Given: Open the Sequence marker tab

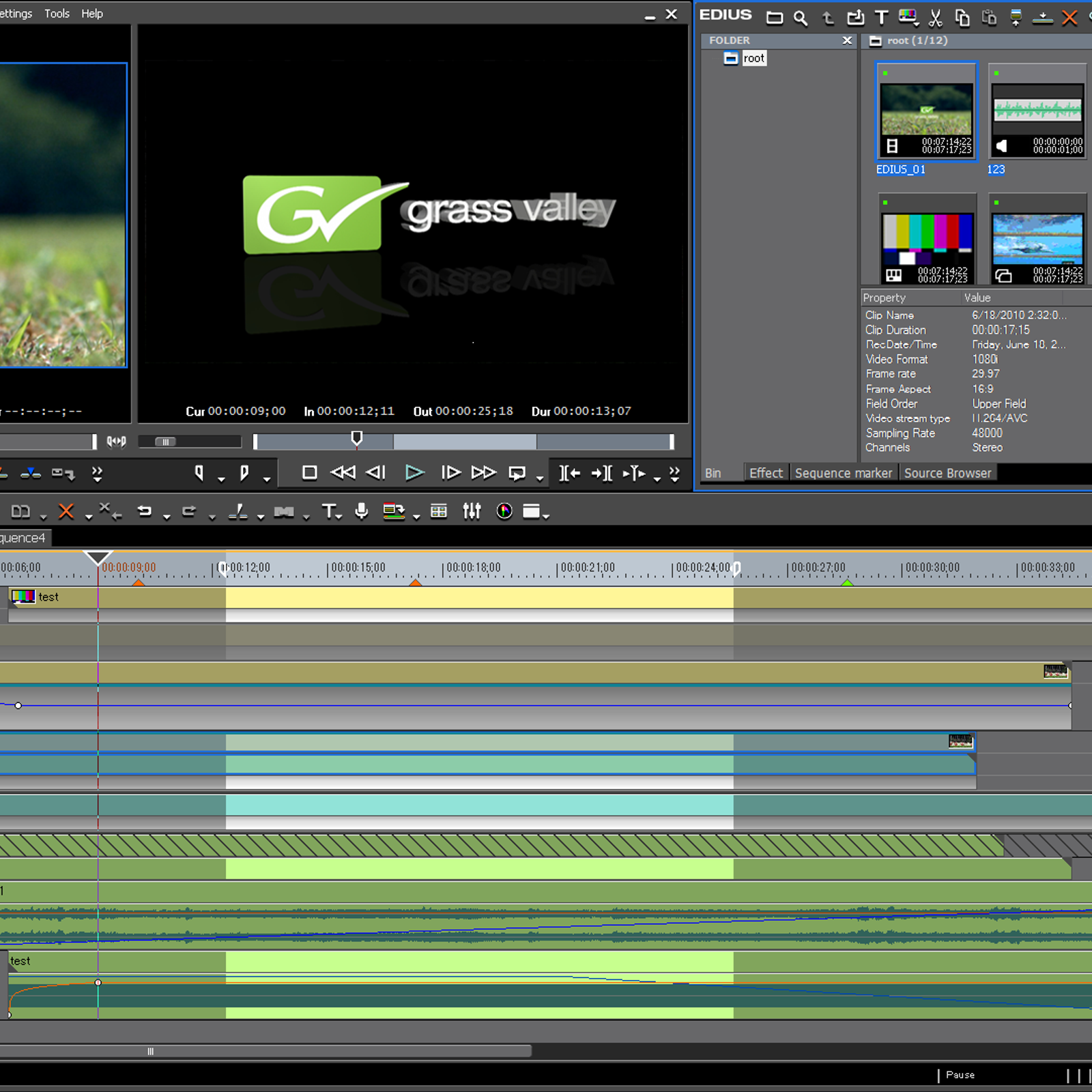Looking at the screenshot, I should tap(844, 473).
